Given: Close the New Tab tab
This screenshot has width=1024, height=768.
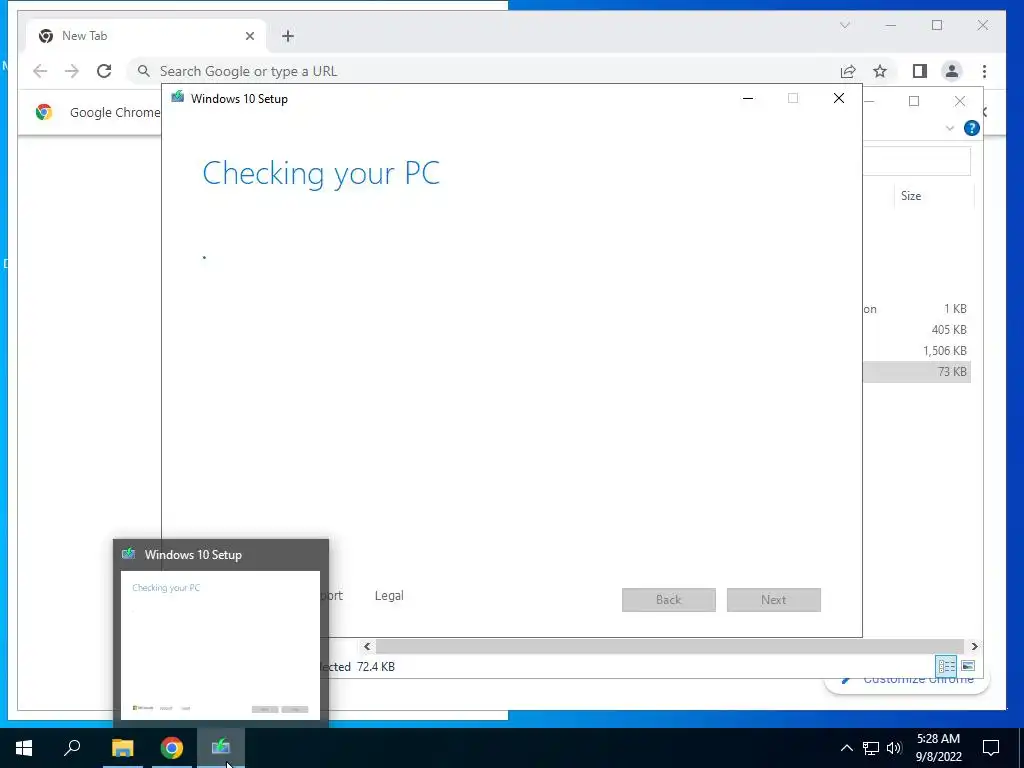Looking at the screenshot, I should 249,36.
